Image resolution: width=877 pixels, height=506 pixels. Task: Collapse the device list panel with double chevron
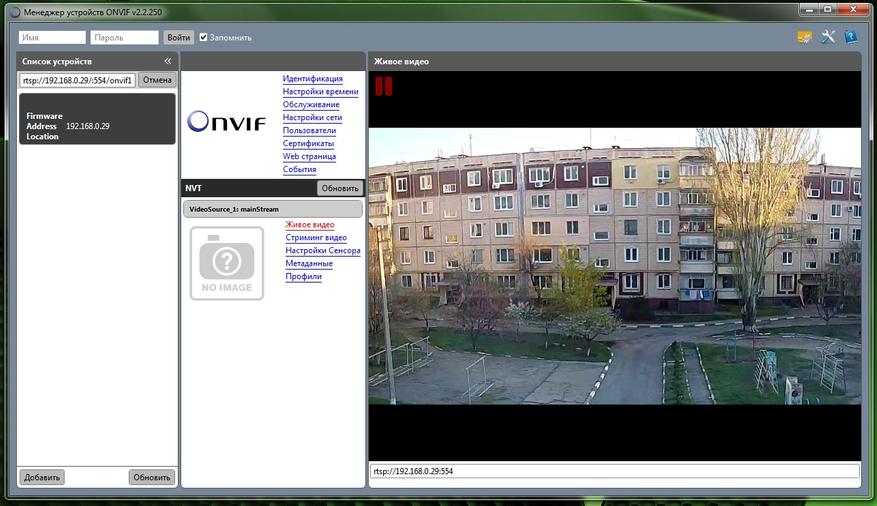tap(168, 61)
